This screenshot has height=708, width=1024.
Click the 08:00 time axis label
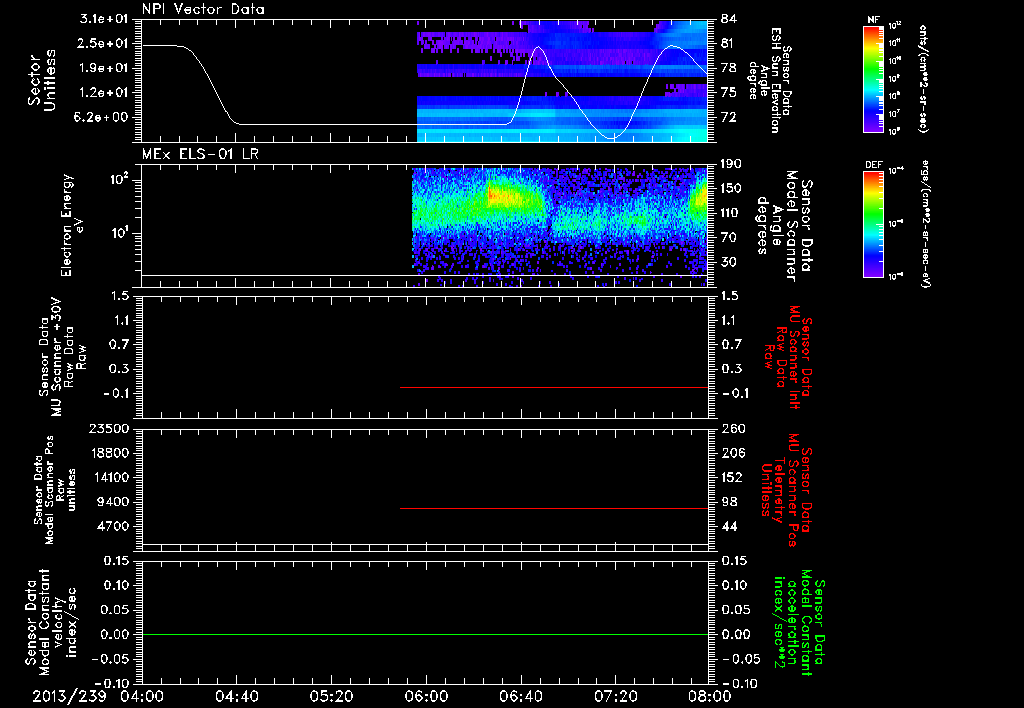click(710, 697)
